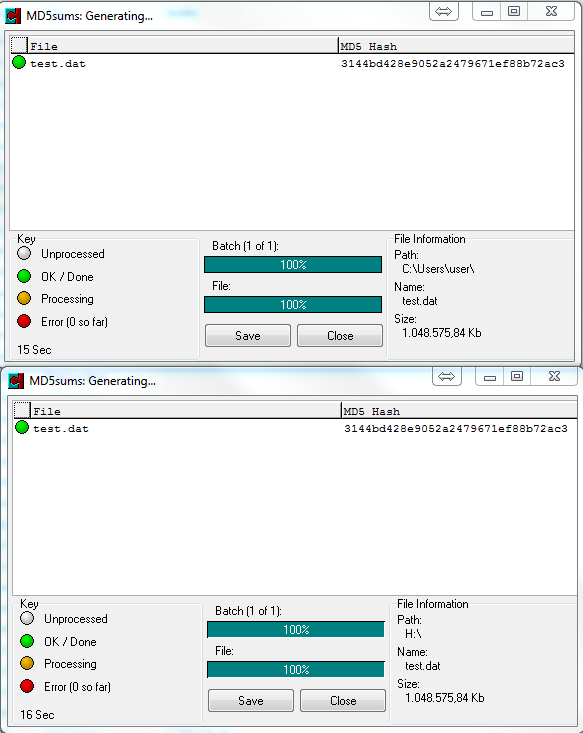583x733 pixels.
Task: Sort by File column in top window
Action: pyautogui.click(x=182, y=46)
